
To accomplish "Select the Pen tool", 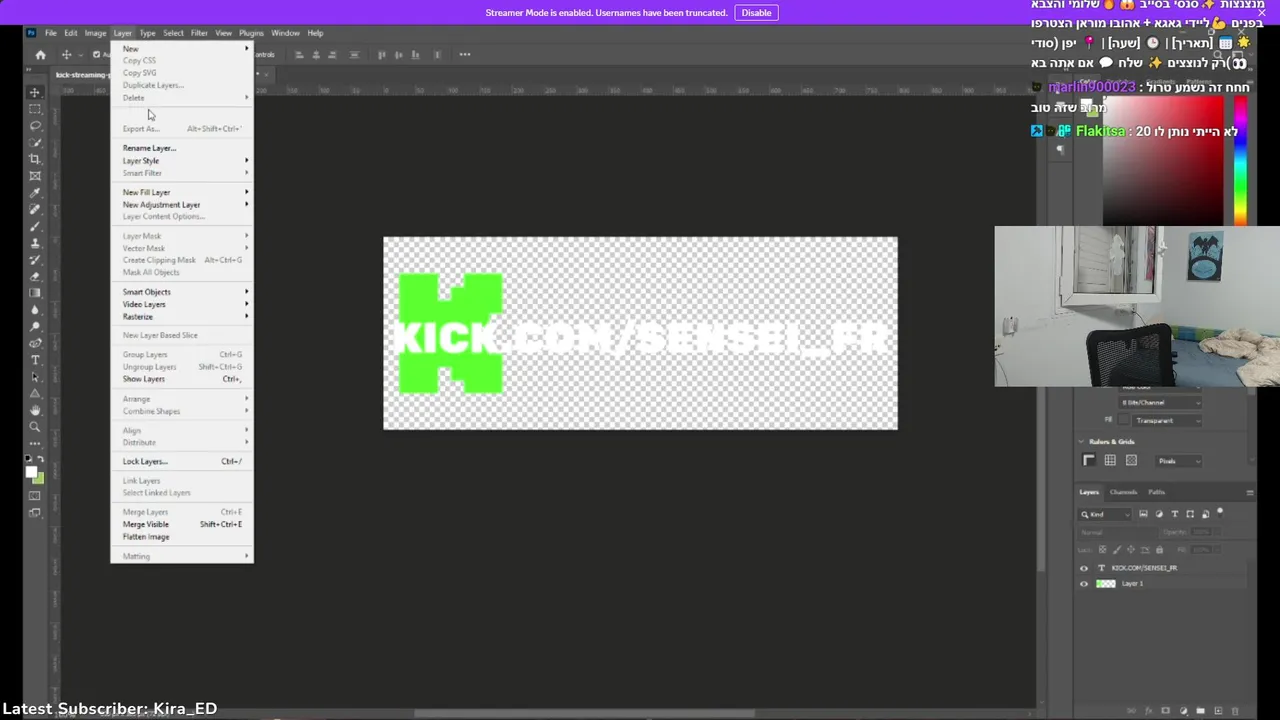I will tap(35, 344).
